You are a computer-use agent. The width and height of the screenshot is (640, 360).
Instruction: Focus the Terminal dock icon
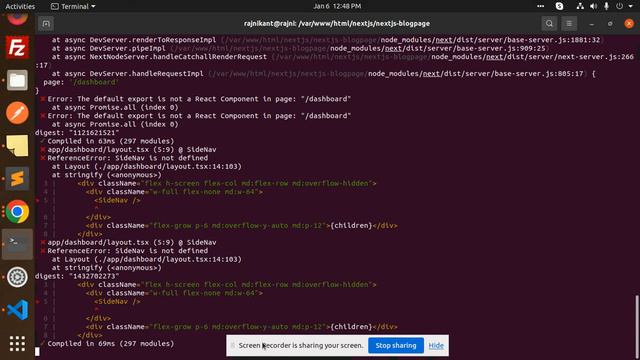(17, 244)
